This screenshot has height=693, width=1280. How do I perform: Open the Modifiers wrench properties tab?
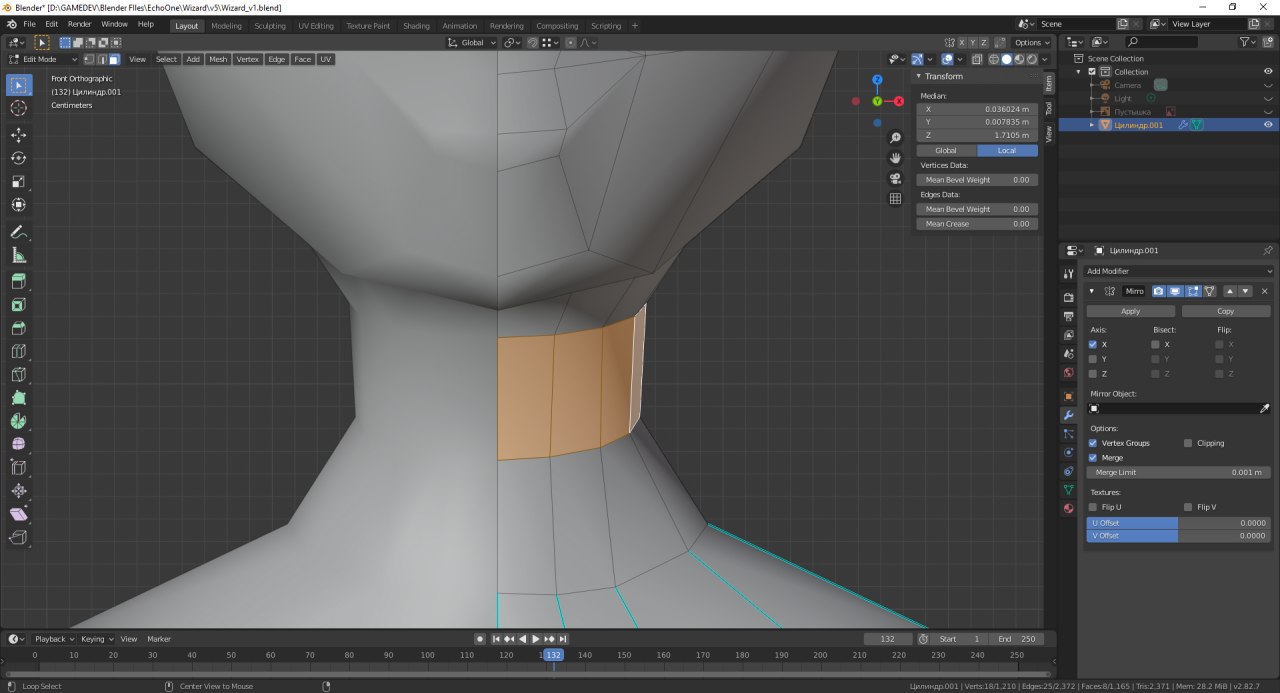coord(1068,415)
